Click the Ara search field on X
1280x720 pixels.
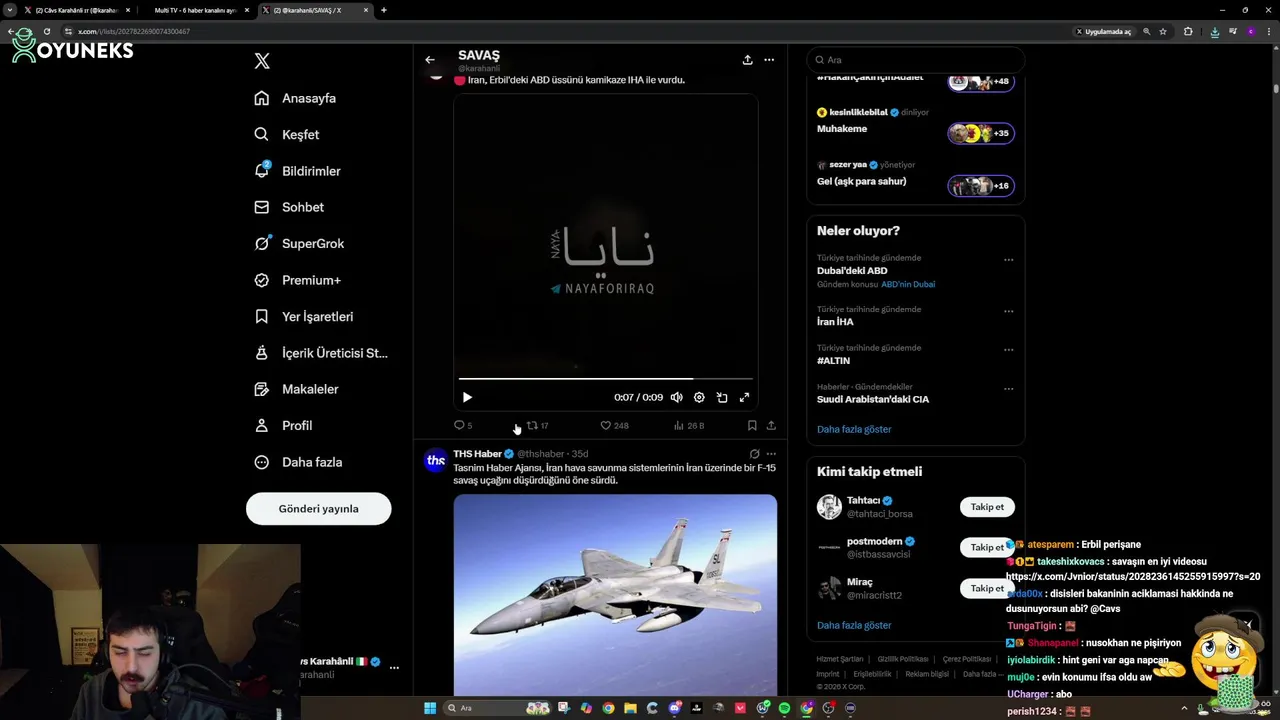[916, 60]
